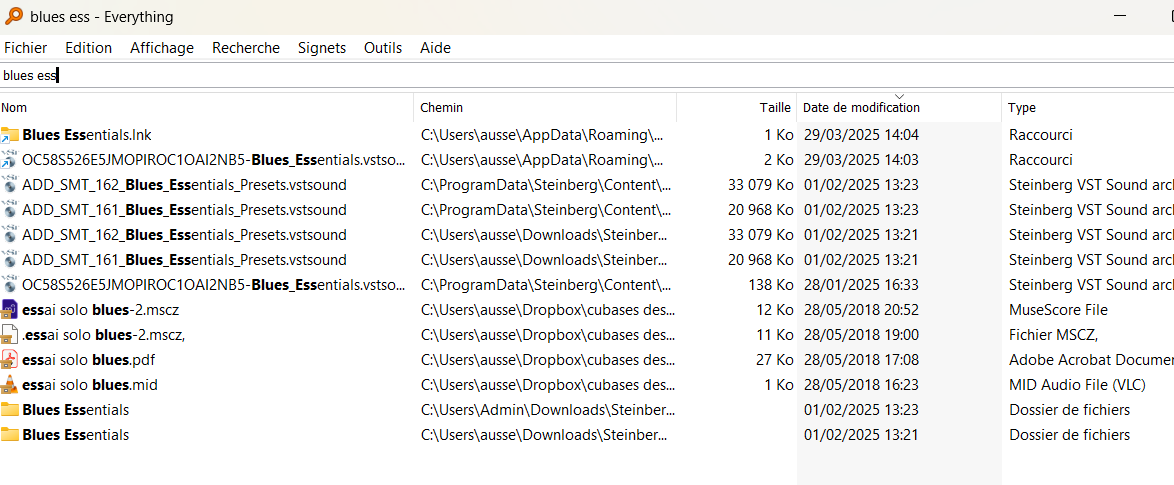Click icon of ADD_SMT_161 preset in Downloads
The width and height of the screenshot is (1174, 485).
pyautogui.click(x=10, y=260)
